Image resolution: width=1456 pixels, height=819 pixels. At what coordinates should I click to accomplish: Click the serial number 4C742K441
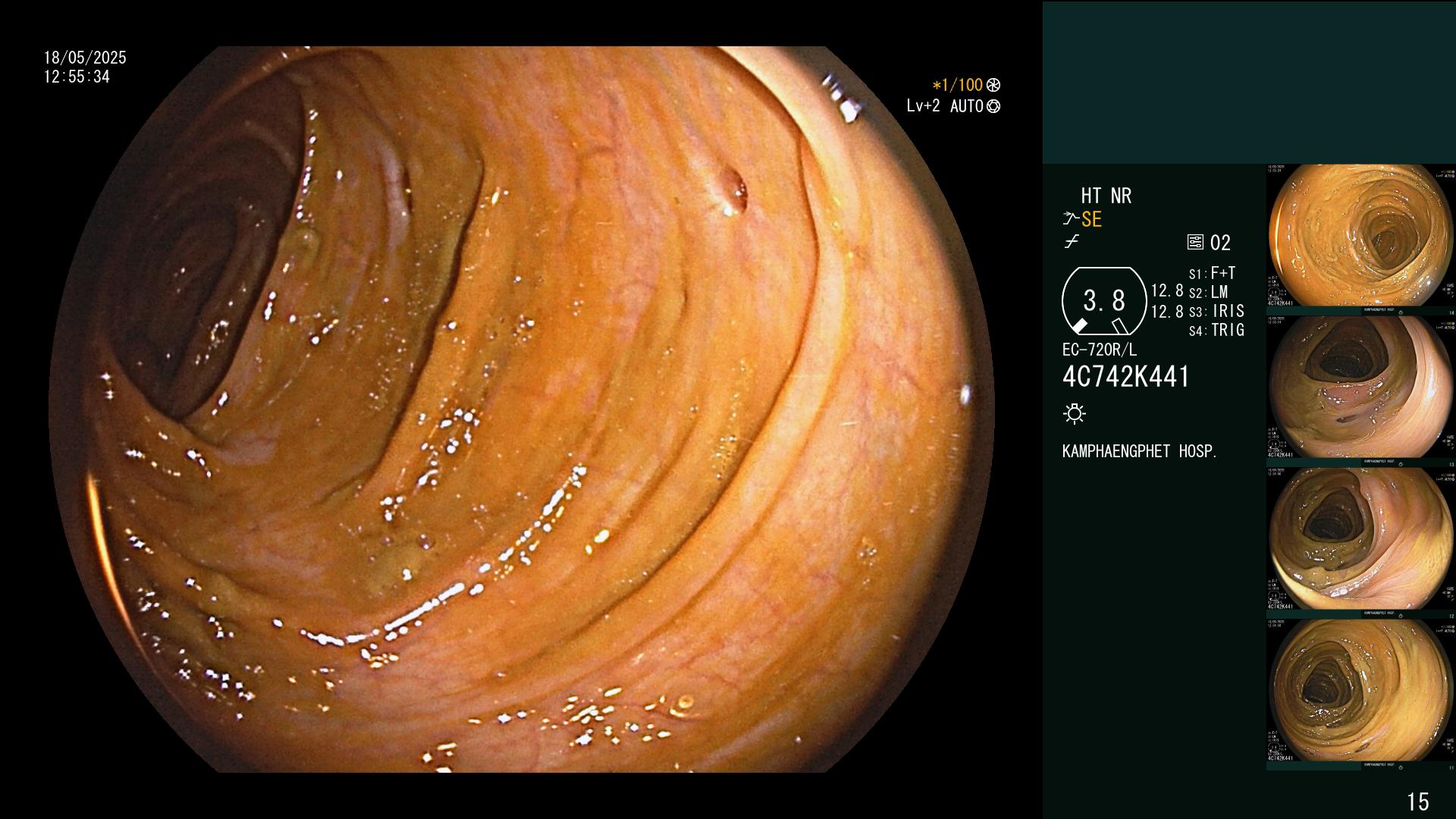coord(1126,377)
